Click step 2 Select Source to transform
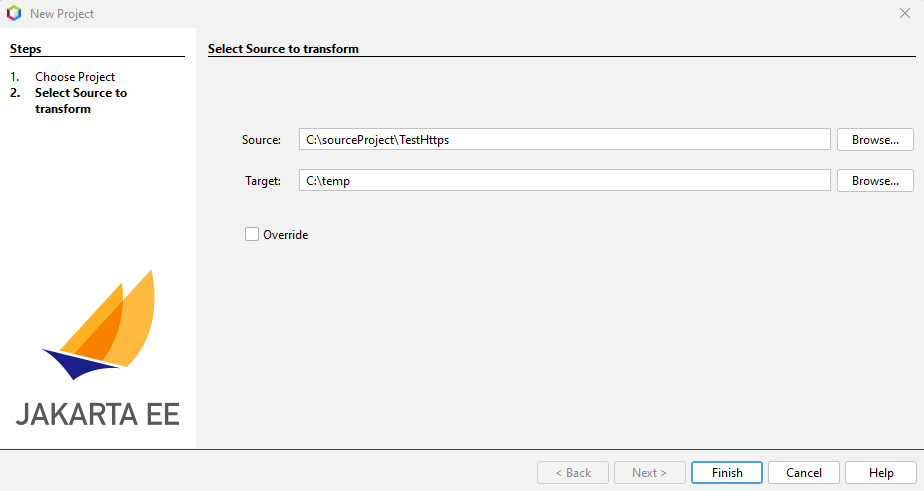 pyautogui.click(x=81, y=101)
